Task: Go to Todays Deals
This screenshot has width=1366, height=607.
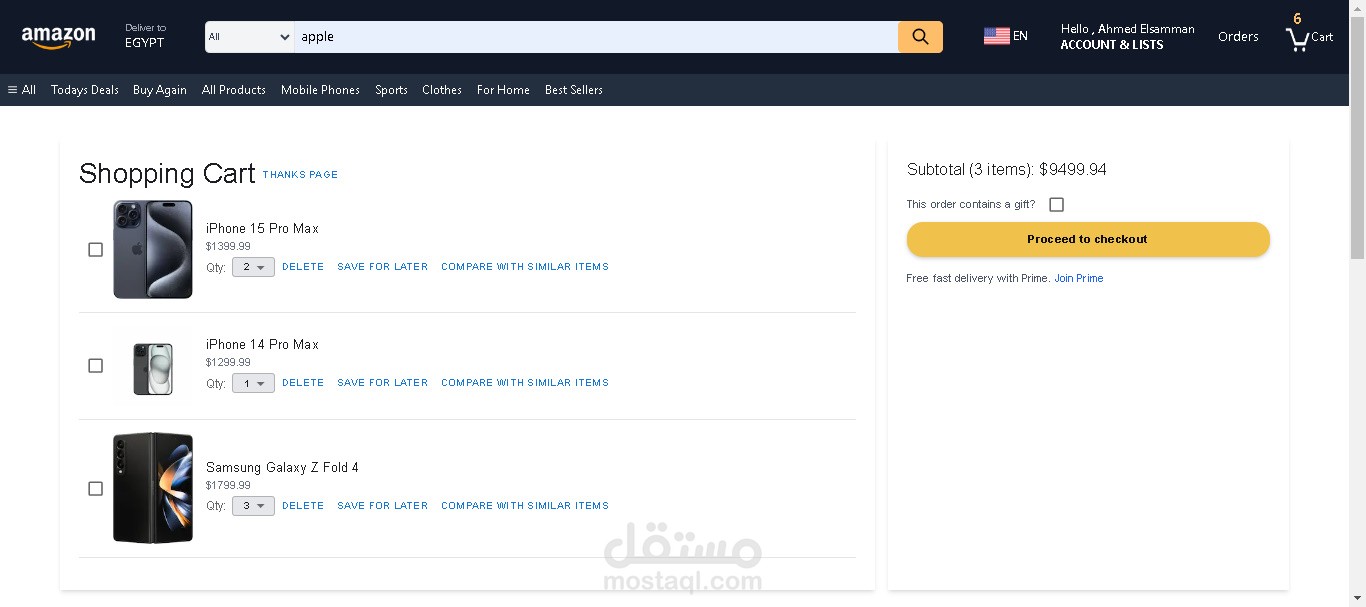Action: click(85, 90)
